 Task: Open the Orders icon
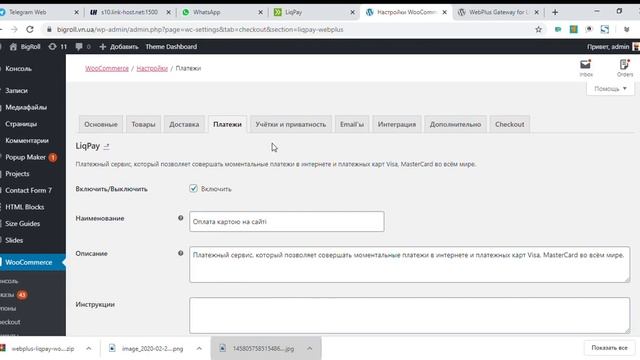(624, 68)
